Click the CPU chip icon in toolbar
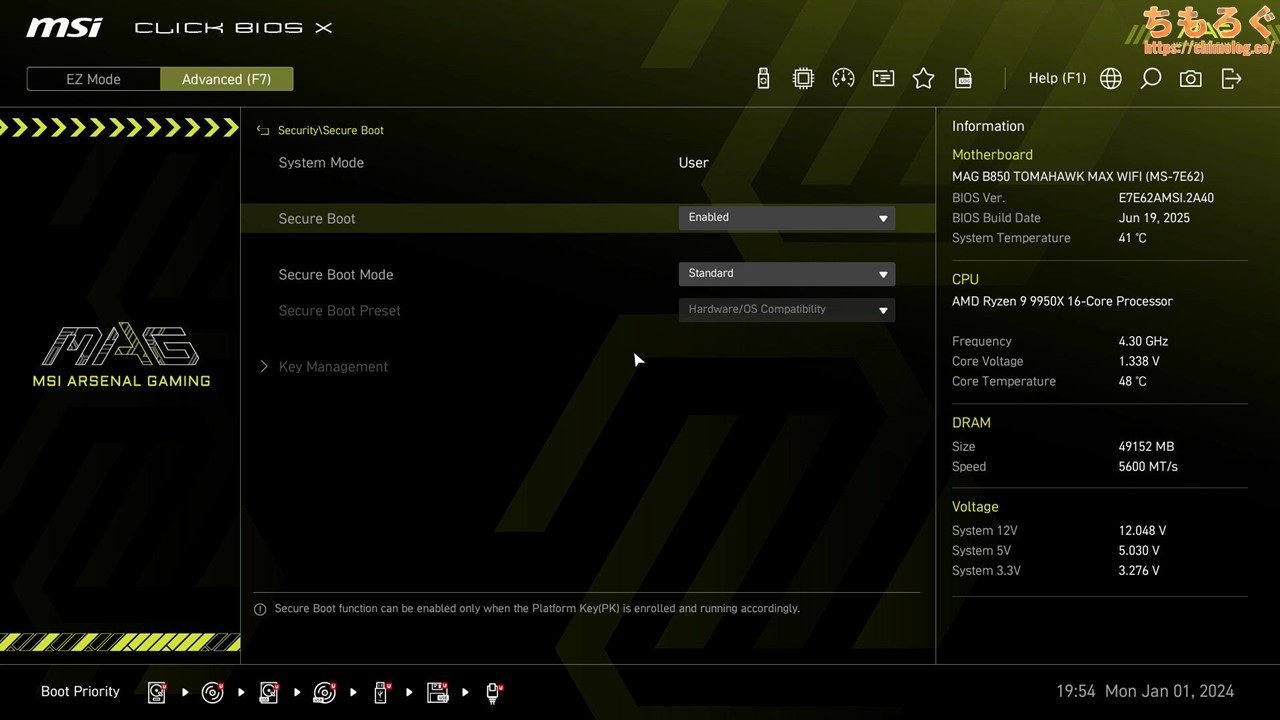Image resolution: width=1280 pixels, height=720 pixels. click(x=803, y=79)
